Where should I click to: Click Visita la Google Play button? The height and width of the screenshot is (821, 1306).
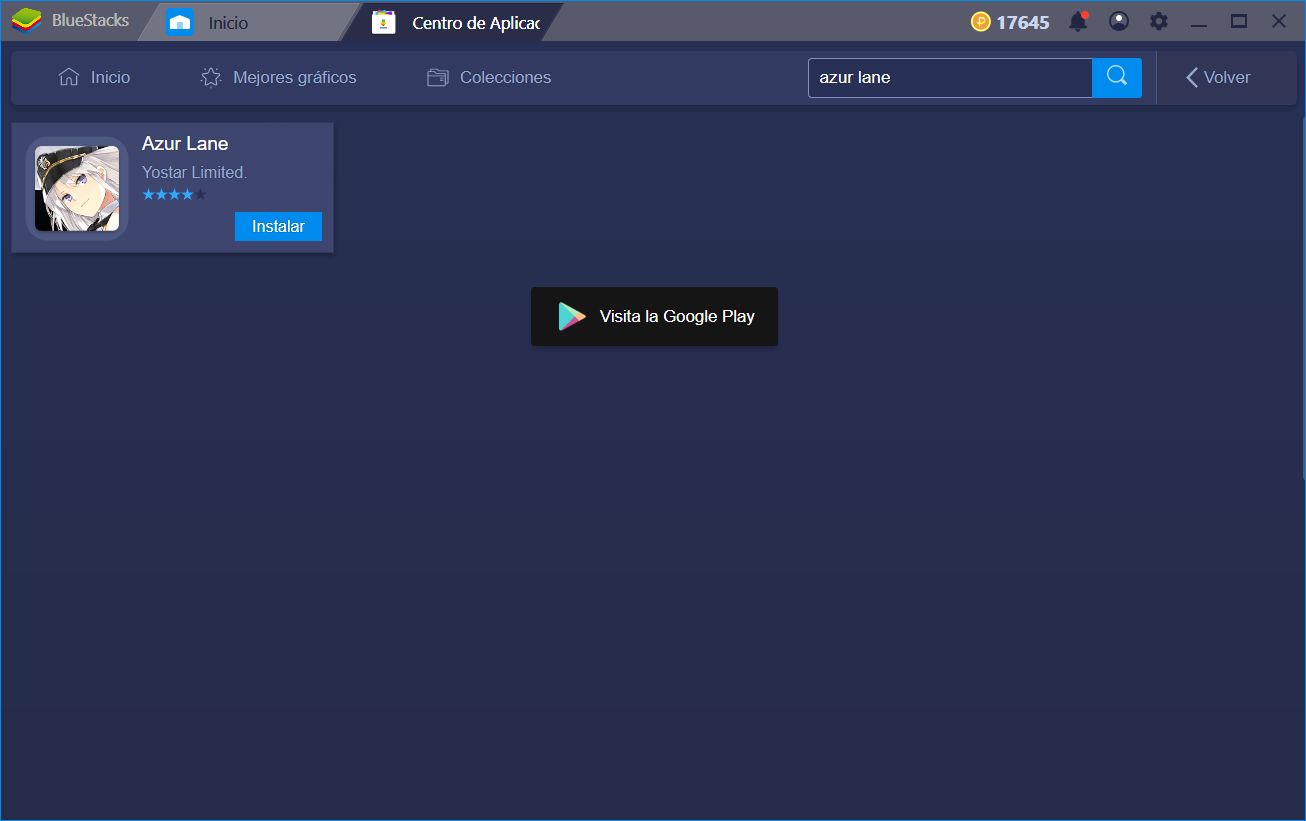click(654, 317)
